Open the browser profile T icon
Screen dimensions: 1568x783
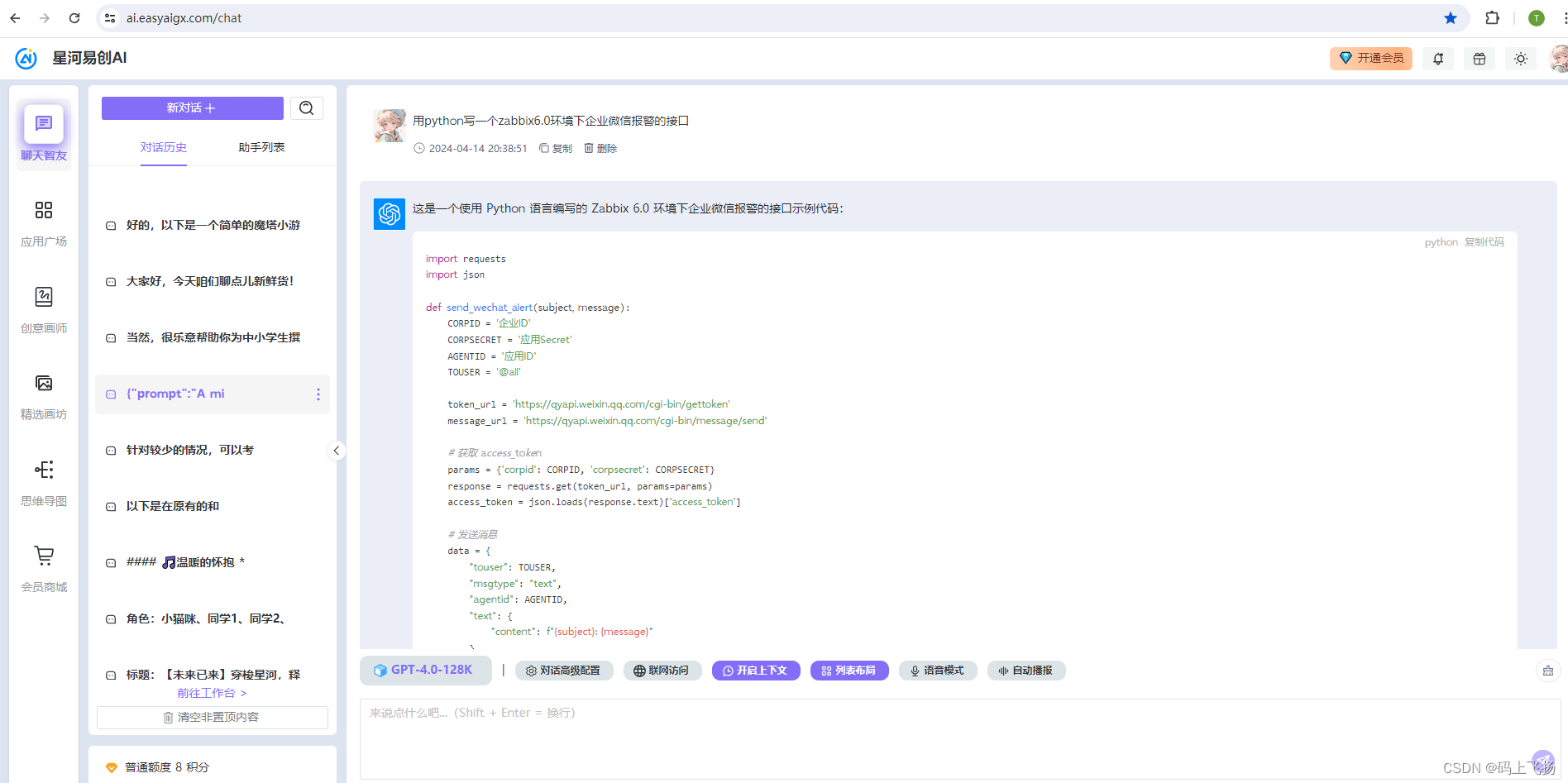(x=1537, y=18)
